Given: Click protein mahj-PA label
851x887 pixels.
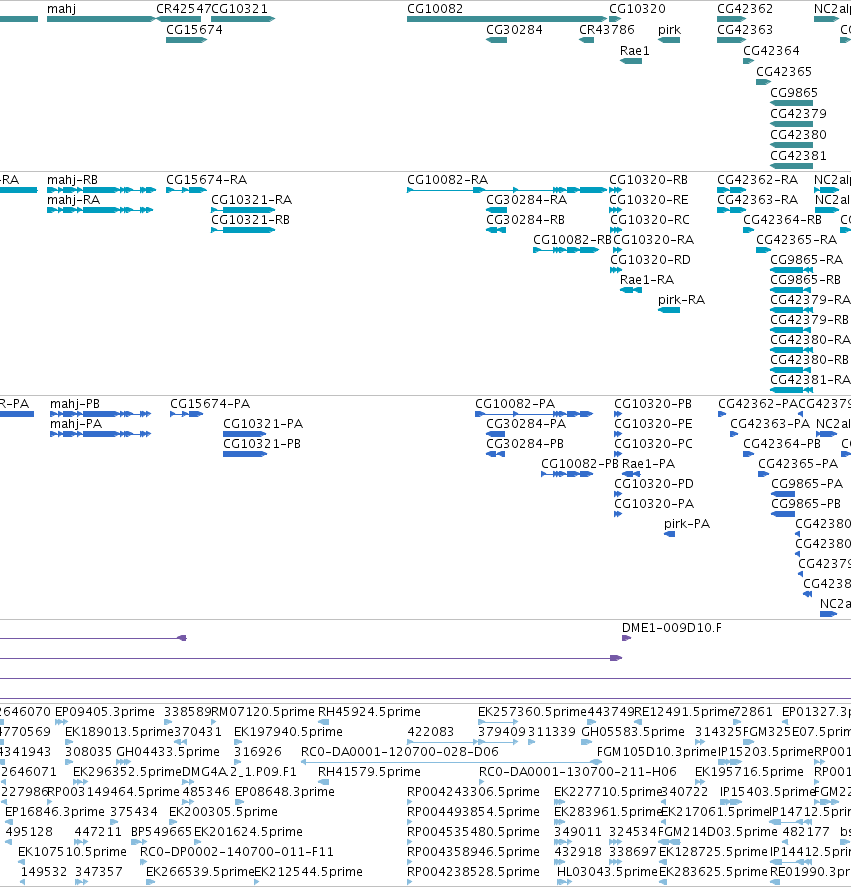Looking at the screenshot, I should click(76, 424).
